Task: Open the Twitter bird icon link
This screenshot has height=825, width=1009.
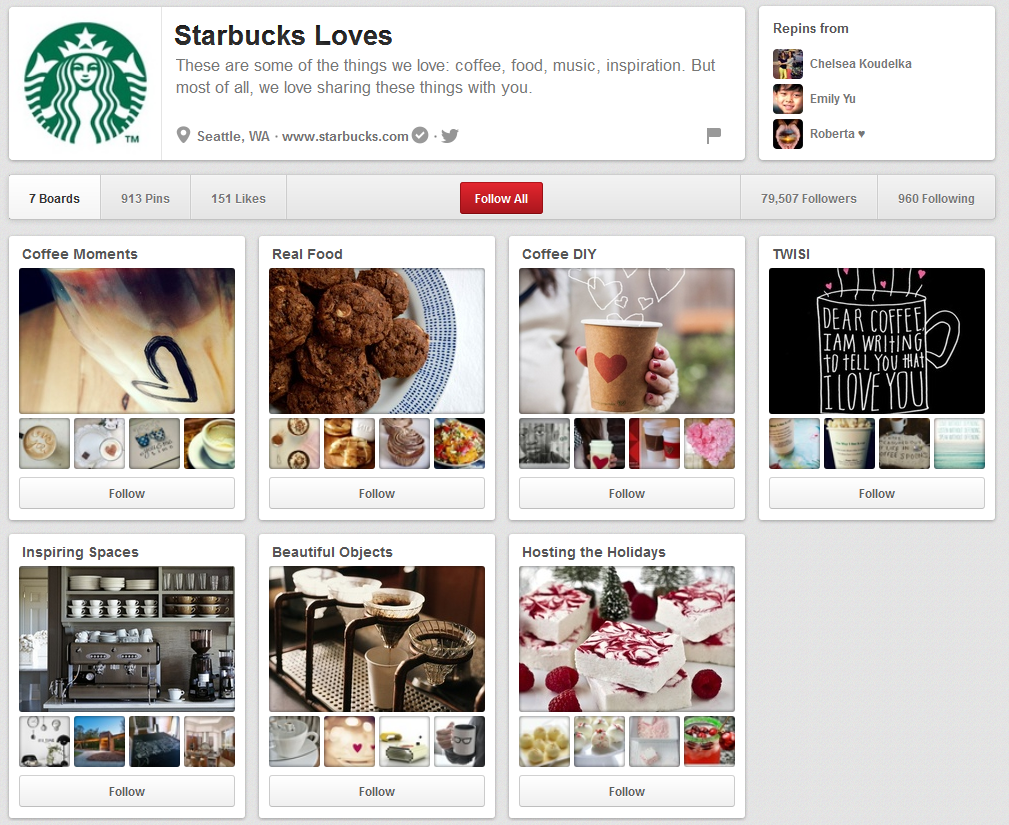Action: [x=450, y=136]
